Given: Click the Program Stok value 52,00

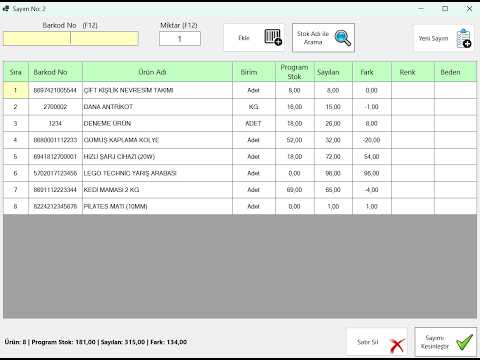Looking at the screenshot, I should pos(295,140).
